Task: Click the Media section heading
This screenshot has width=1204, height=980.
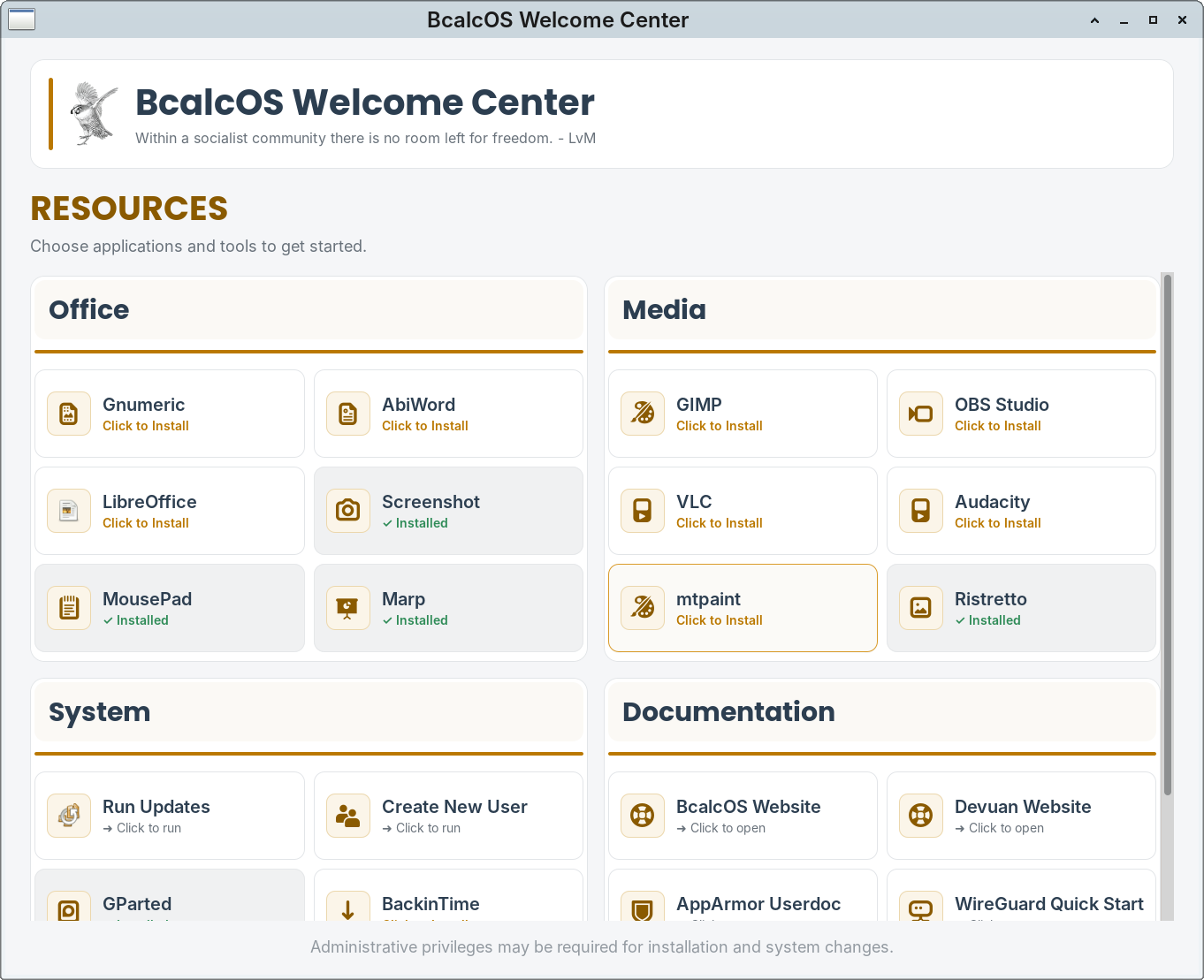Action: pyautogui.click(x=664, y=309)
